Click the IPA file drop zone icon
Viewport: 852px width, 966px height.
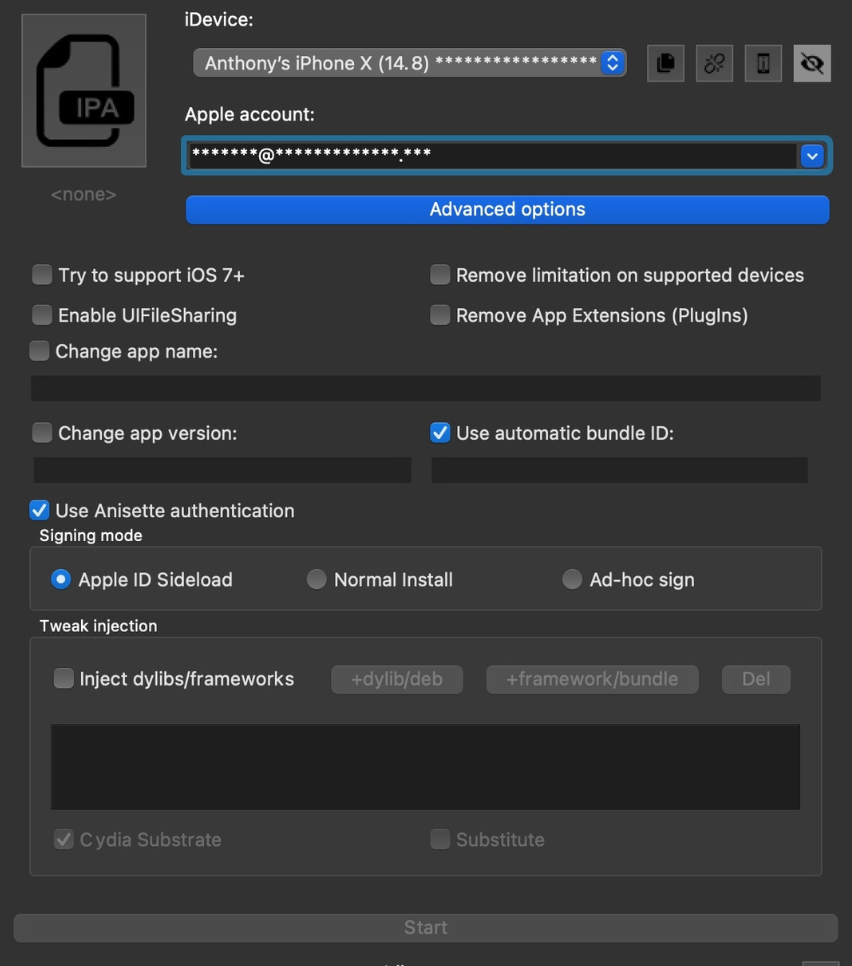[x=84, y=91]
